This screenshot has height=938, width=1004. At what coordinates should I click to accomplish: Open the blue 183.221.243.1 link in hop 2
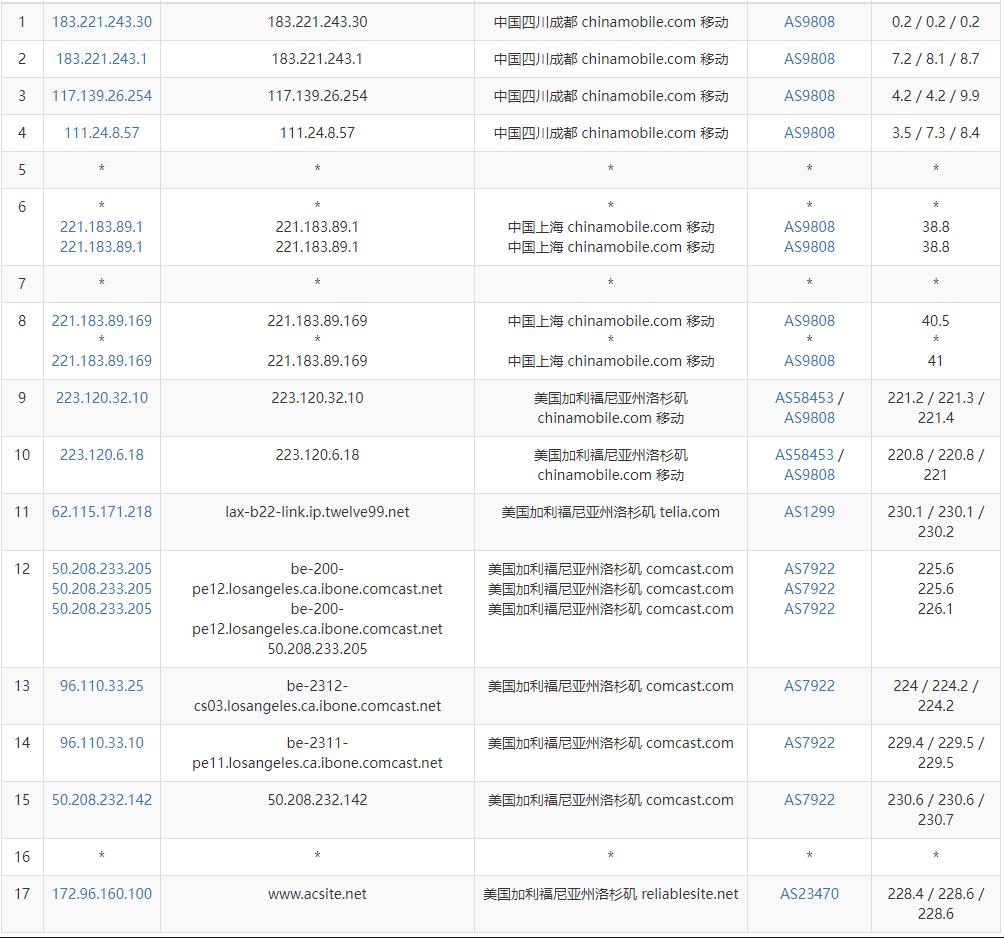click(x=102, y=59)
